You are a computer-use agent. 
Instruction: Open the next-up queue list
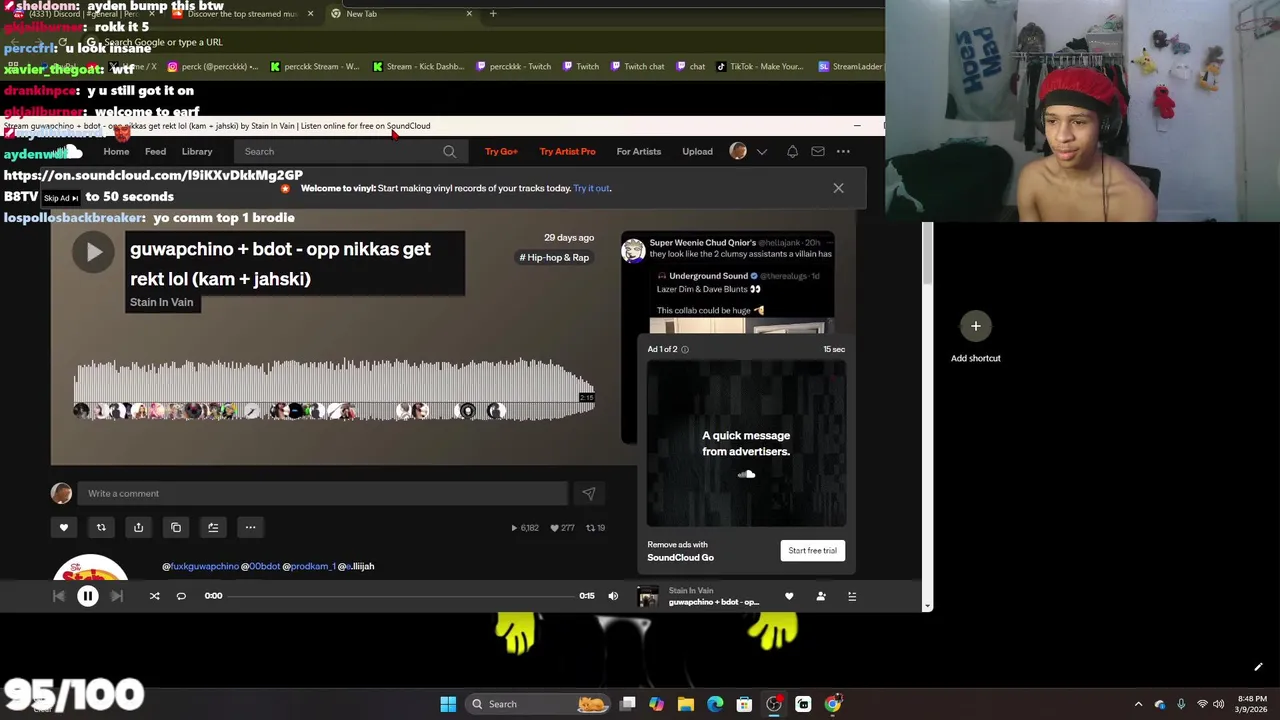(852, 596)
